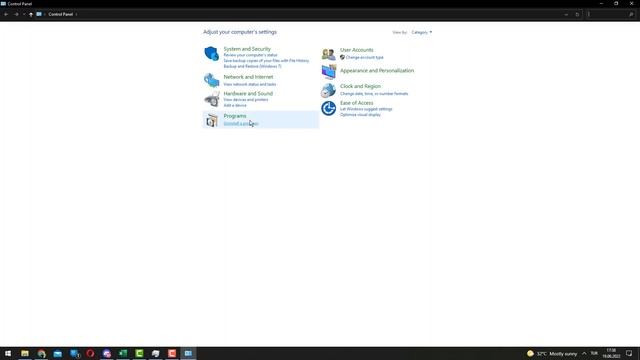
Task: Open Programs heading link
Action: click(x=235, y=116)
